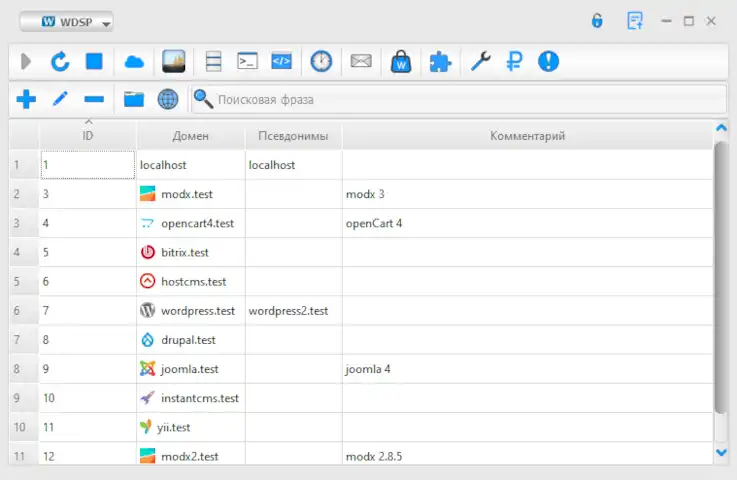Click the blue cloud icon

tap(134, 62)
